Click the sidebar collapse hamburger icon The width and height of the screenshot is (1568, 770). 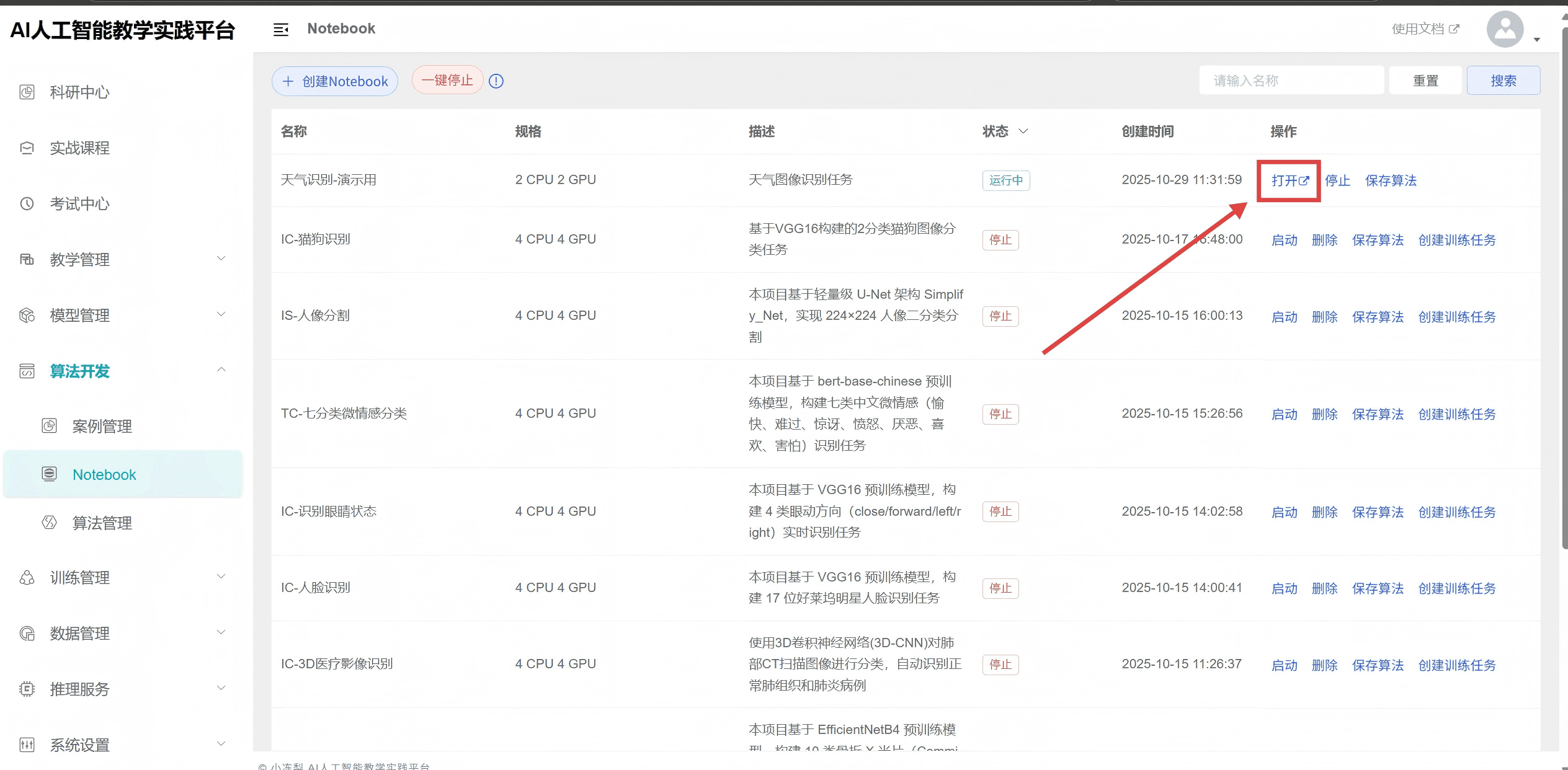(281, 29)
